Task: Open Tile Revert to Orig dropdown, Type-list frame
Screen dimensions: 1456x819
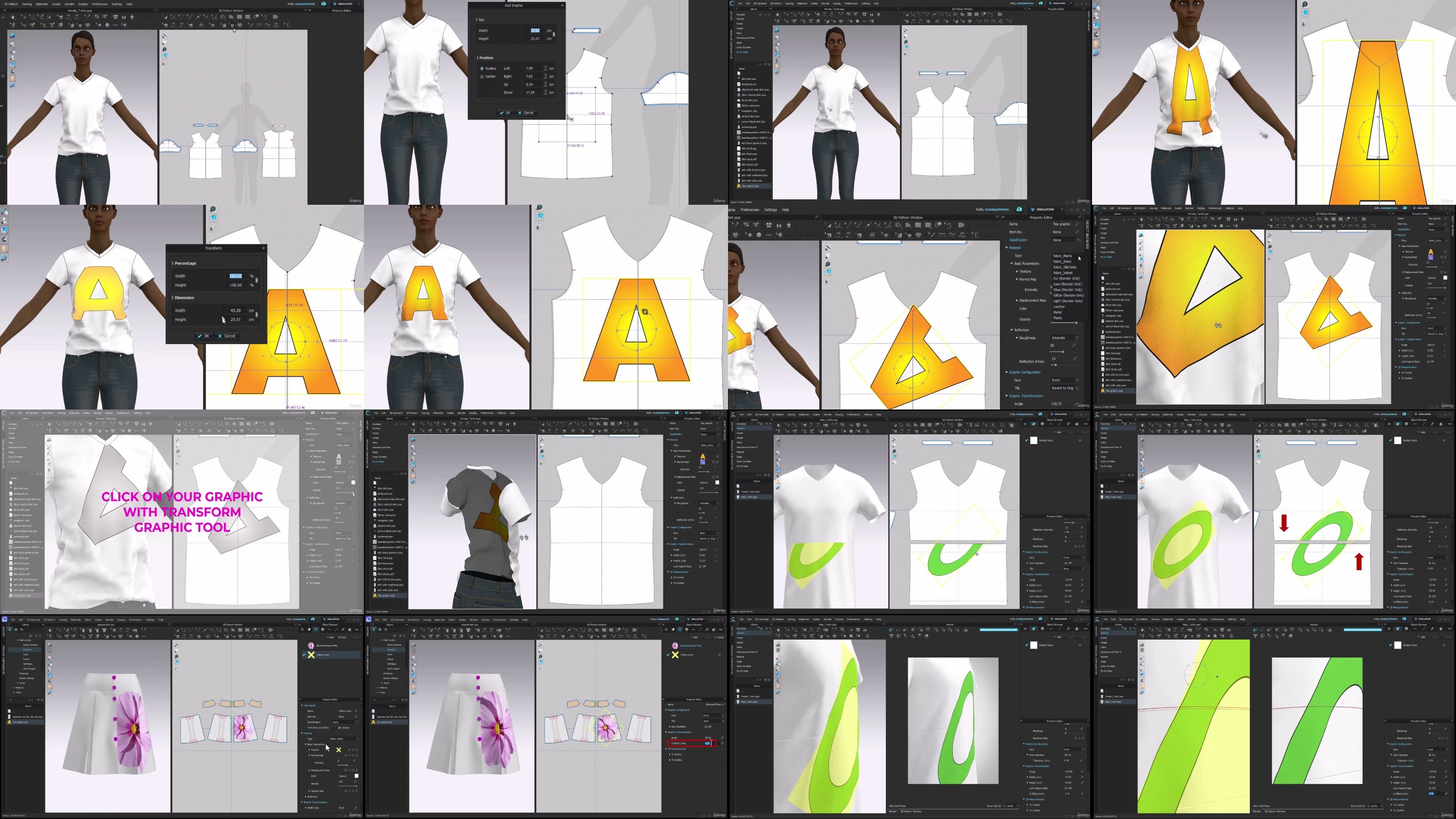Action: [1064, 388]
